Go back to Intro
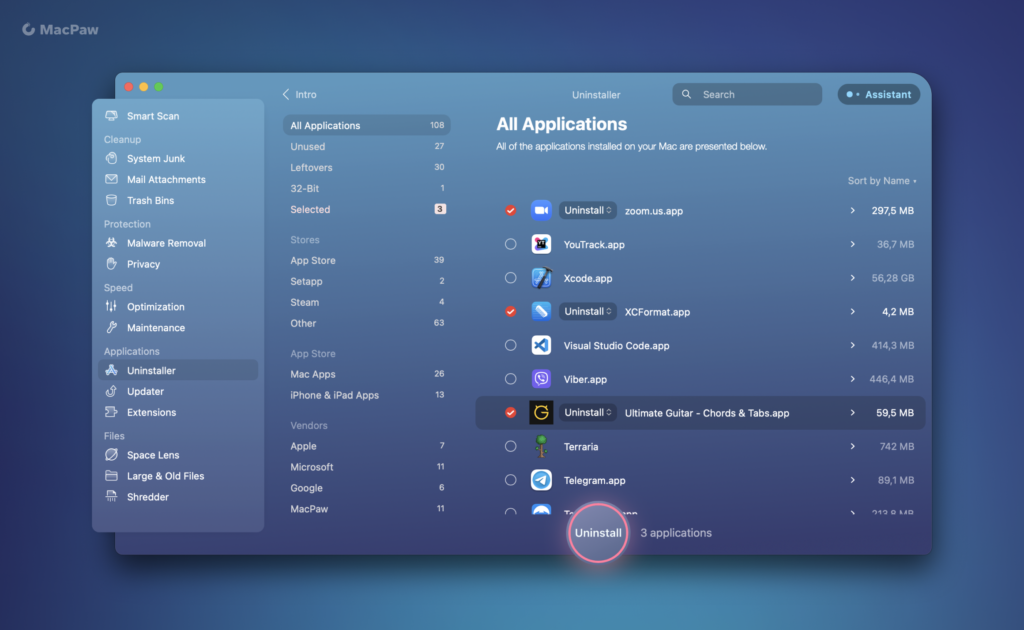 [x=300, y=94]
